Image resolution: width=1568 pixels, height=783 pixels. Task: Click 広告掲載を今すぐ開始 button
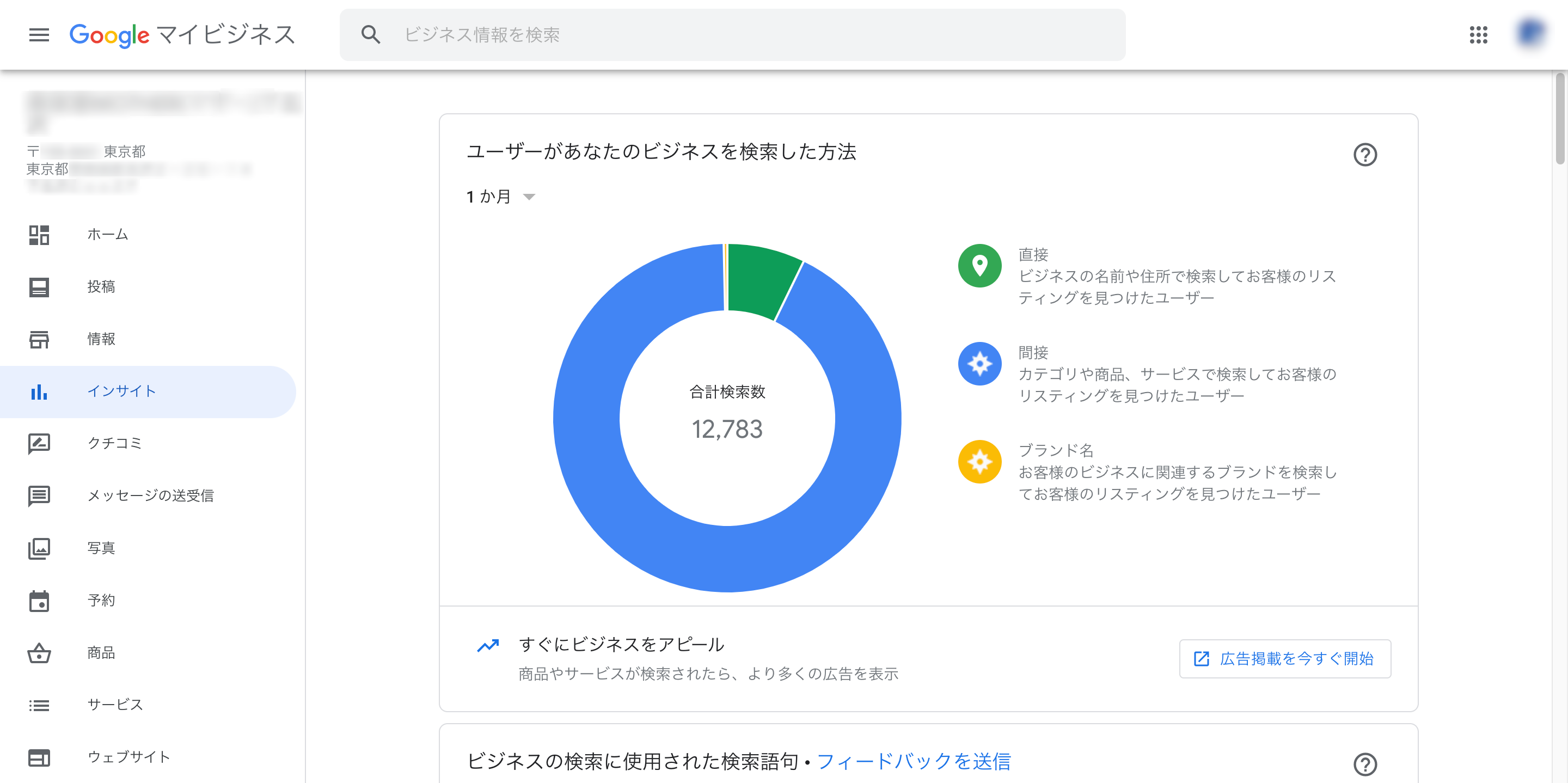[1285, 659]
